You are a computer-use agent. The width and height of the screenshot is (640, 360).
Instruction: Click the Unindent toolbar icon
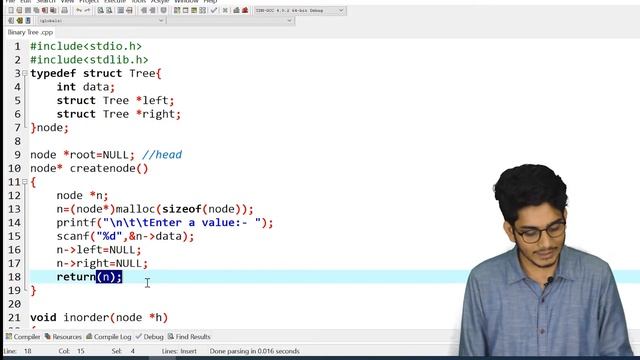[129, 10]
